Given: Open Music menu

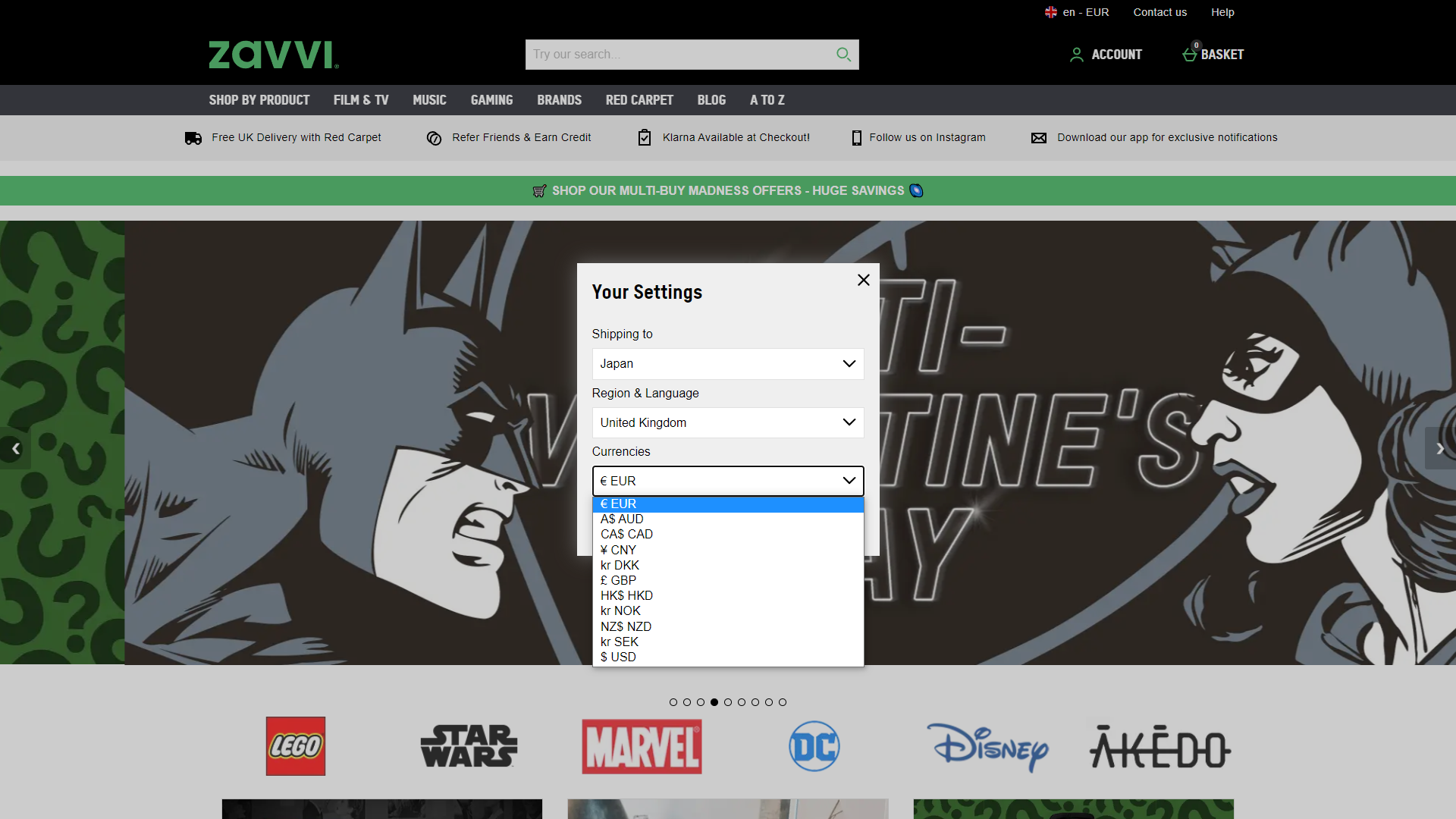Looking at the screenshot, I should (x=429, y=100).
